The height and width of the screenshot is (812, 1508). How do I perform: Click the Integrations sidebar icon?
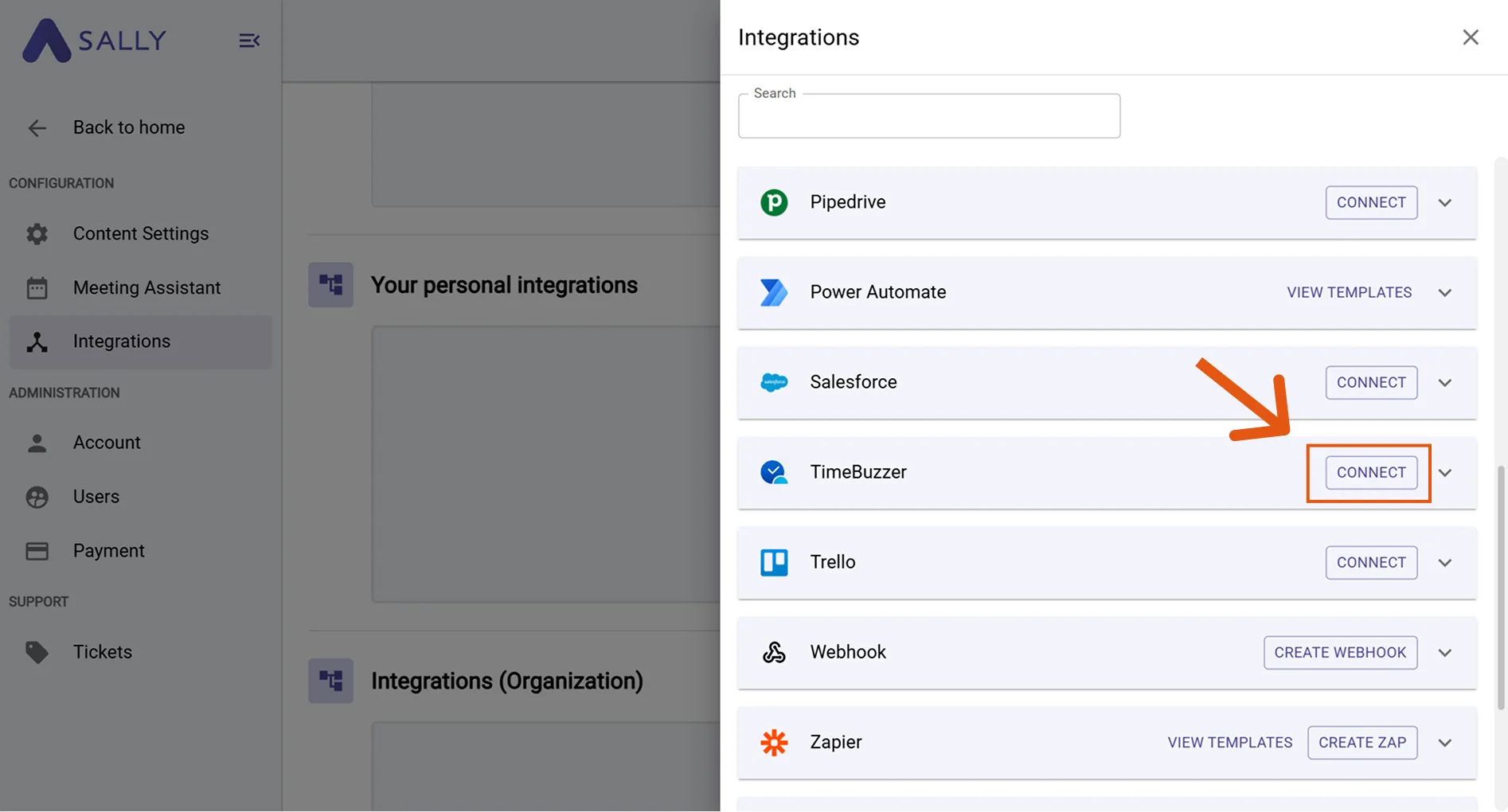pos(37,342)
